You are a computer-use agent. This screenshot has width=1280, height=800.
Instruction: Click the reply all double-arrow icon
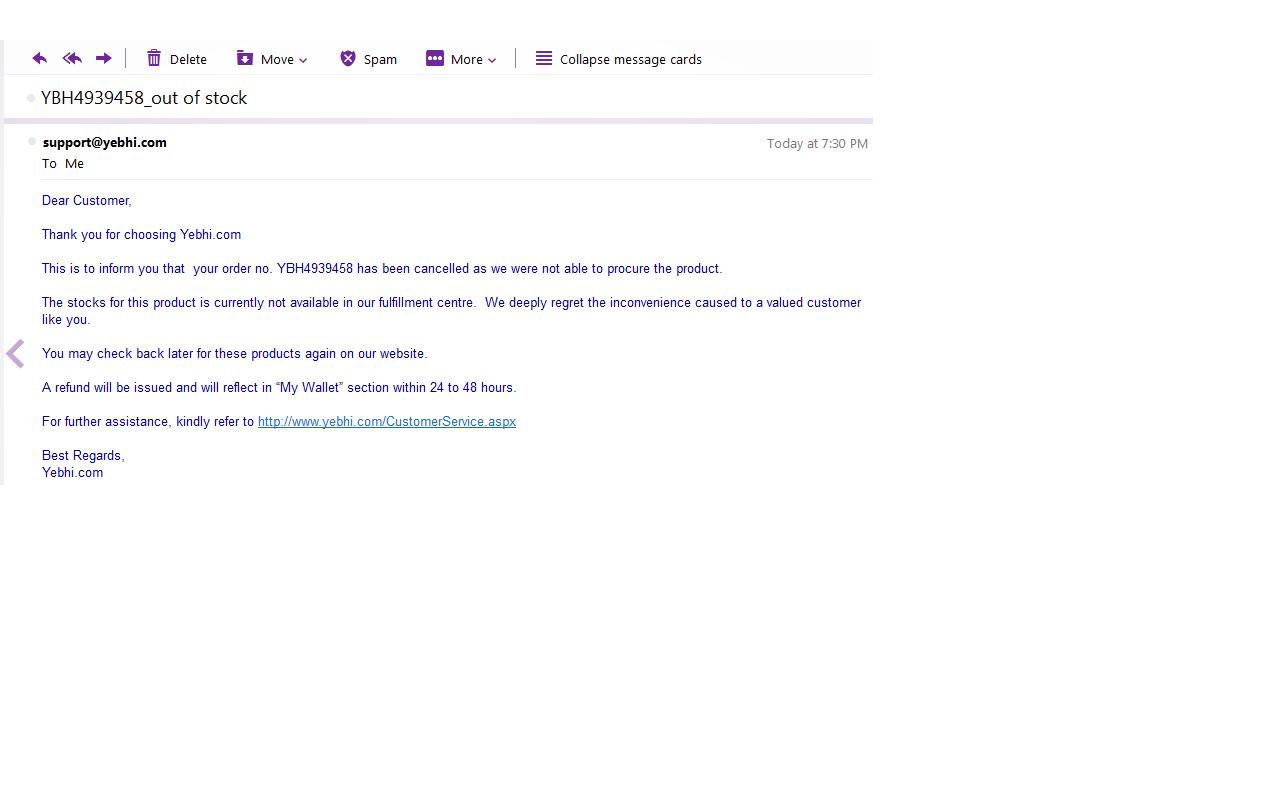click(72, 59)
